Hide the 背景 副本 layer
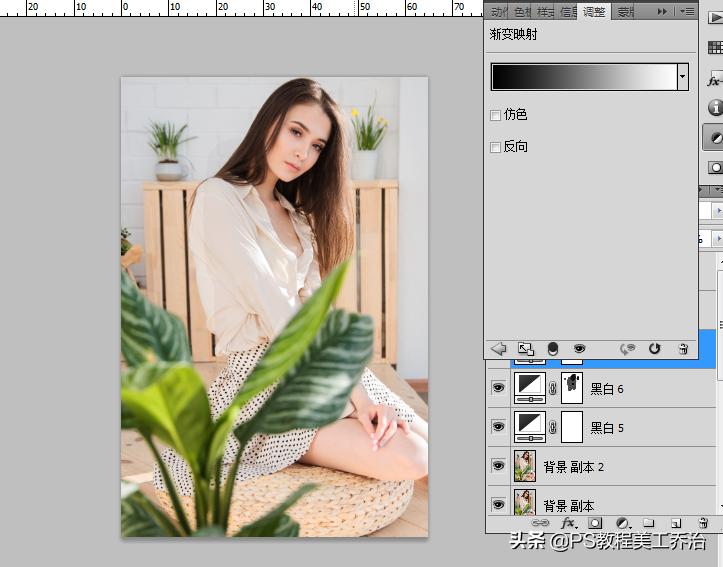This screenshot has width=723, height=567. [498, 504]
